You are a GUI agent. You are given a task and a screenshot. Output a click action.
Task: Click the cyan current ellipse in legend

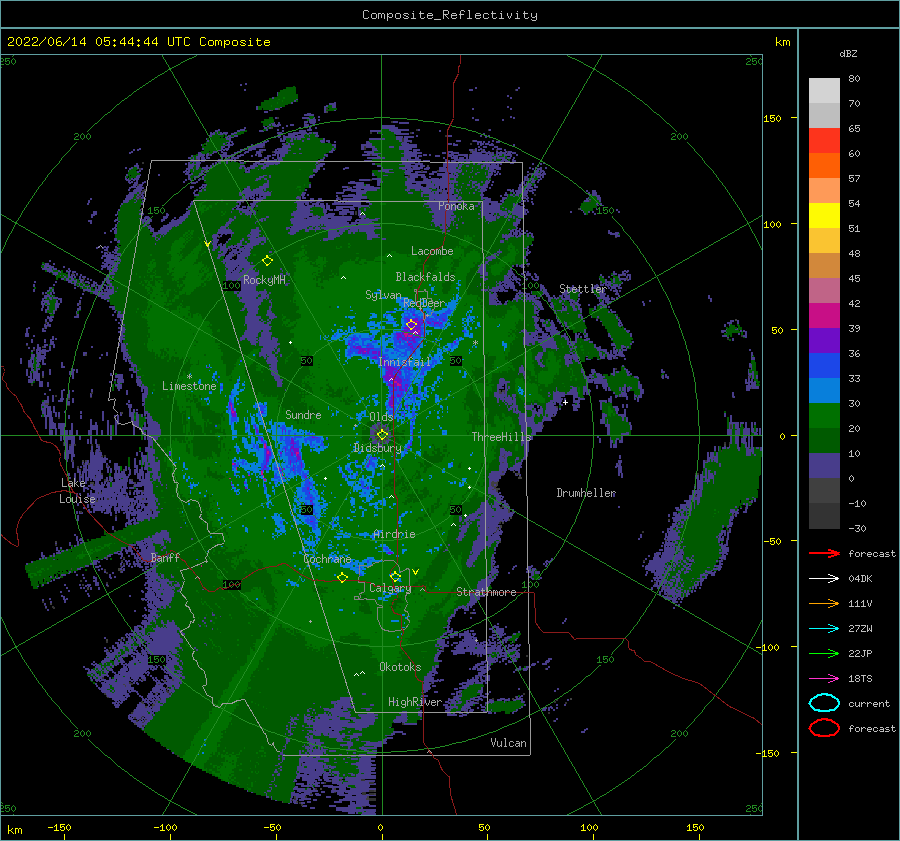(x=824, y=703)
